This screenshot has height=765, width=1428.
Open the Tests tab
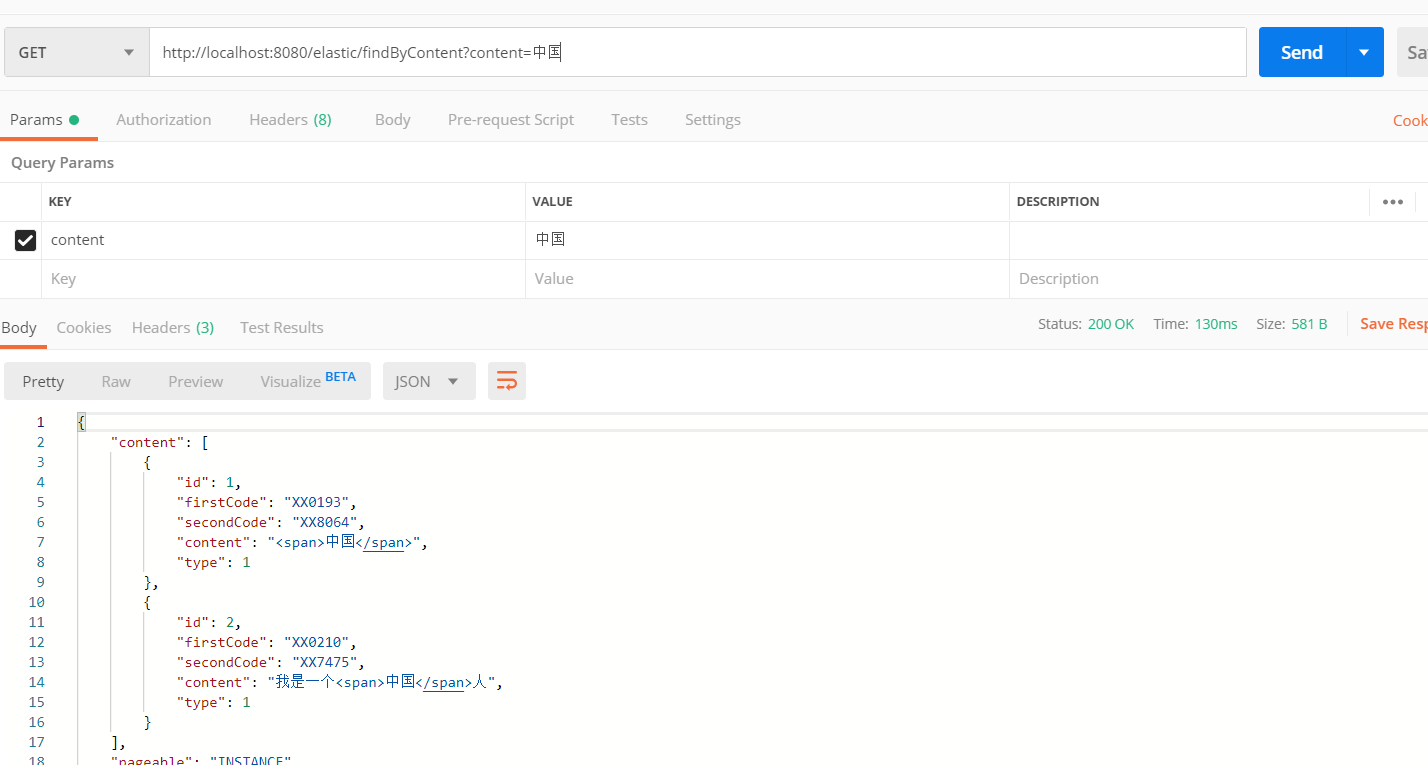pos(630,119)
